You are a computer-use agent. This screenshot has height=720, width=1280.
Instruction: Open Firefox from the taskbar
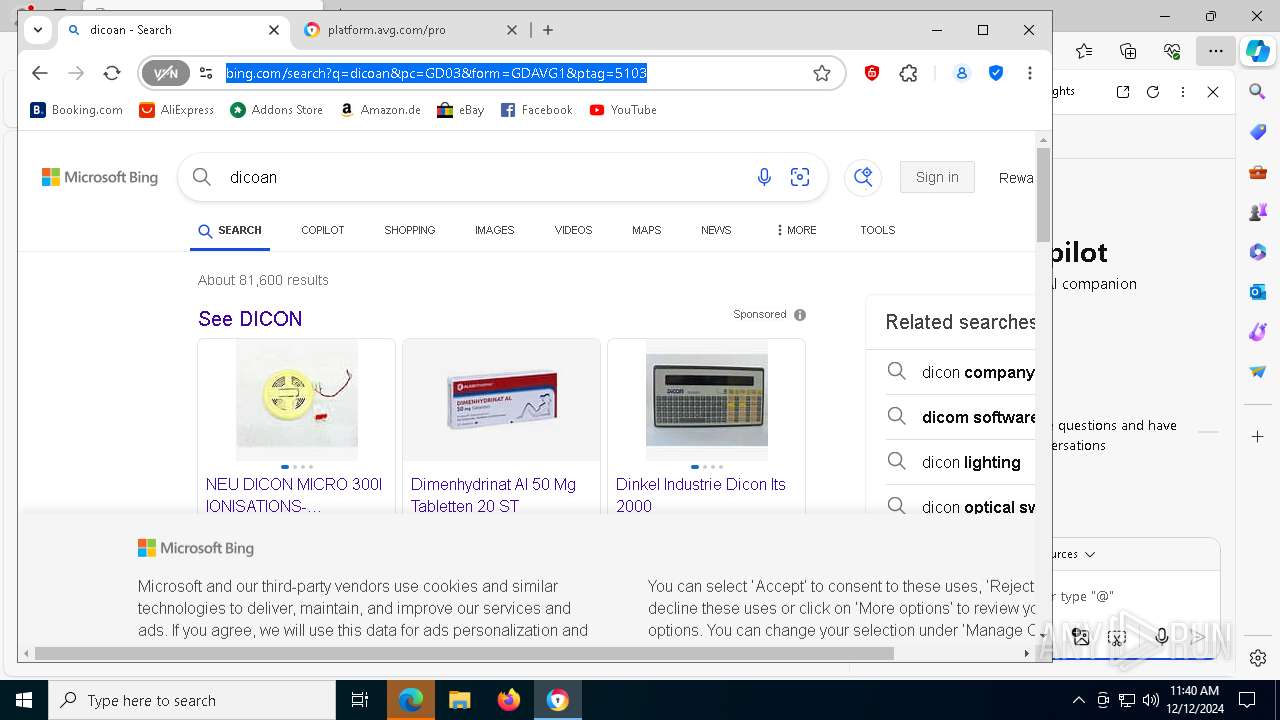[x=509, y=701]
